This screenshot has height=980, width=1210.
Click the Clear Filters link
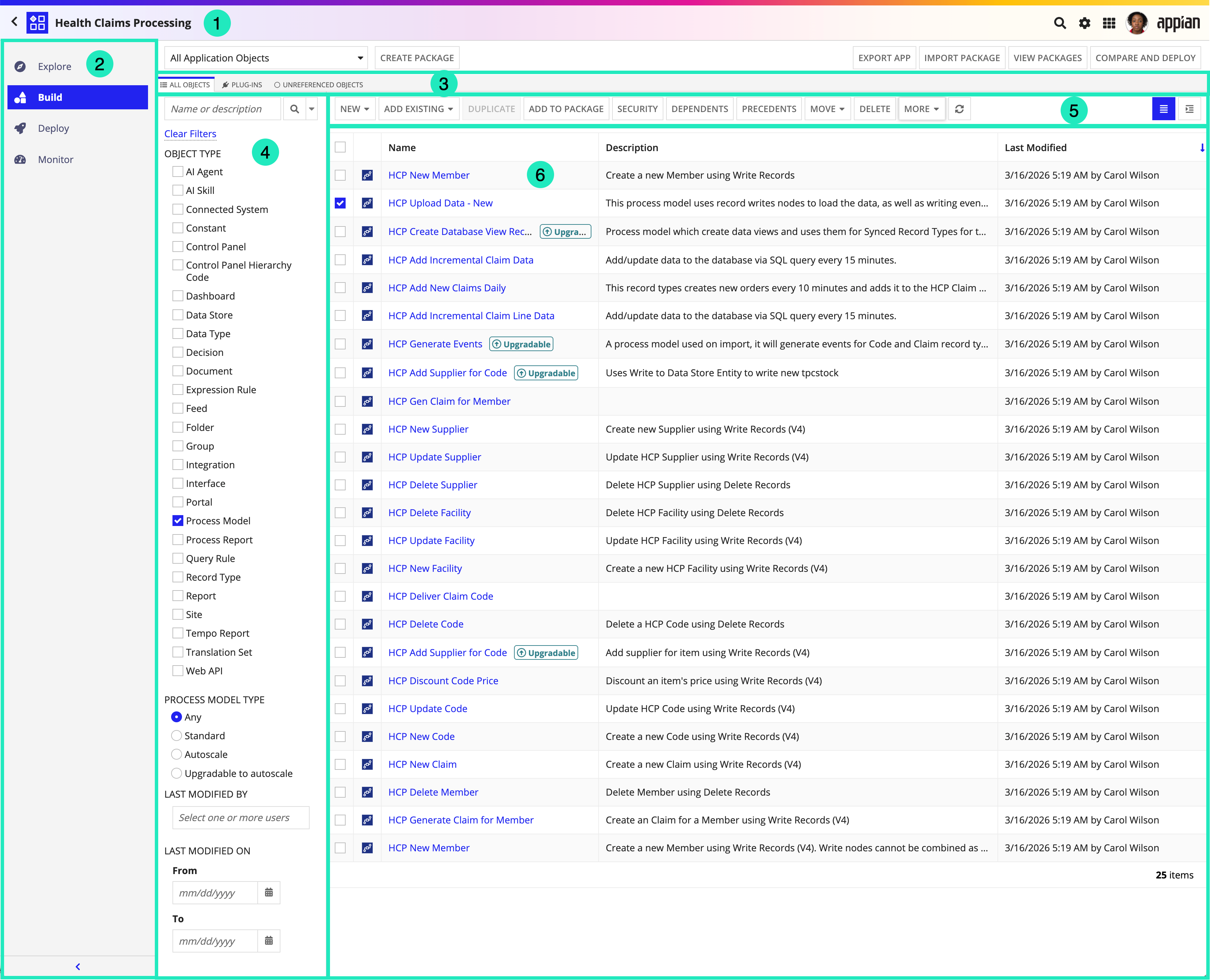pos(190,134)
